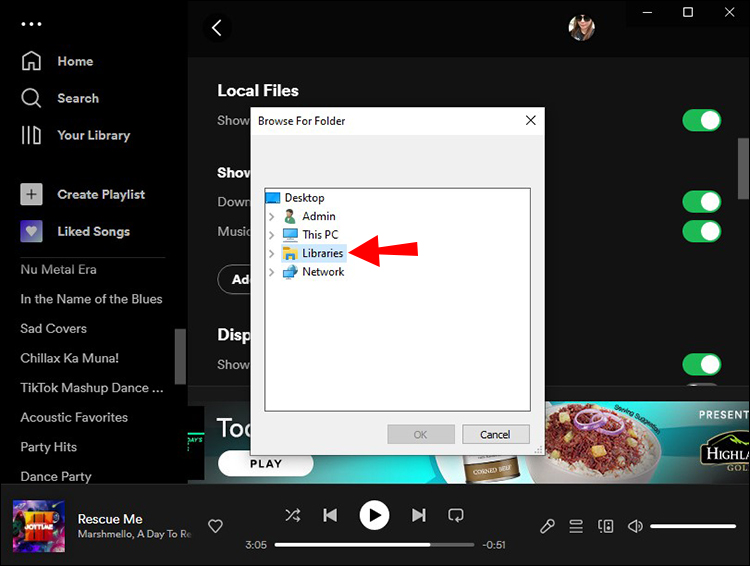Expand the Libraries tree node
750x566 pixels.
pyautogui.click(x=271, y=254)
